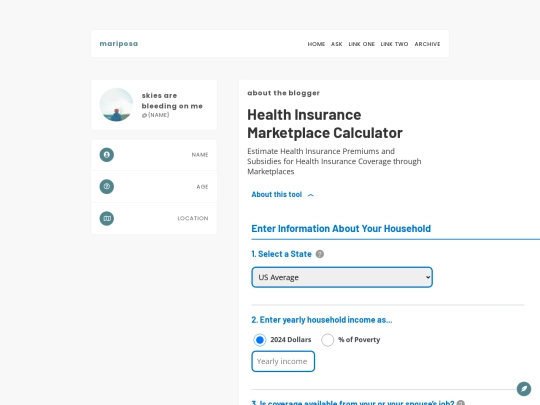Screen dimensions: 540x405
Task: Open LINK ONE in the top navigation
Action: [x=362, y=44]
